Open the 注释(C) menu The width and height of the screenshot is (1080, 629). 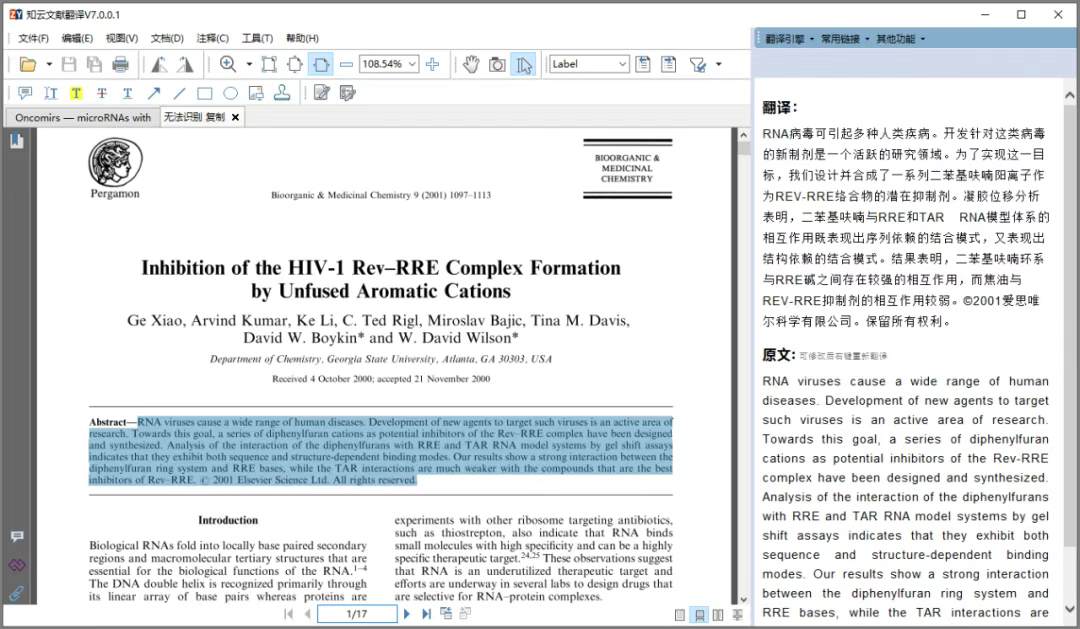[212, 39]
